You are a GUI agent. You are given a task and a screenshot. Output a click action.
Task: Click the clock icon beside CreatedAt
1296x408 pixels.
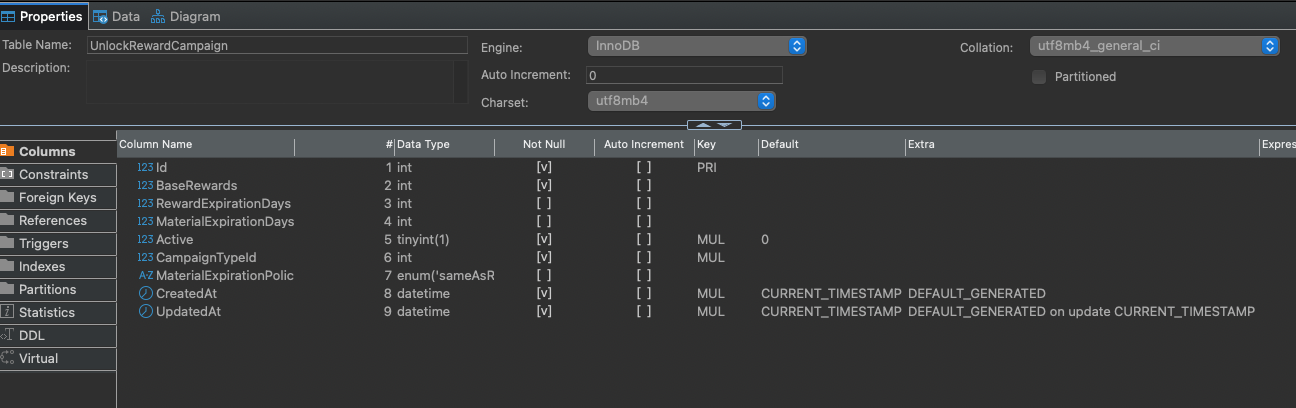(146, 294)
